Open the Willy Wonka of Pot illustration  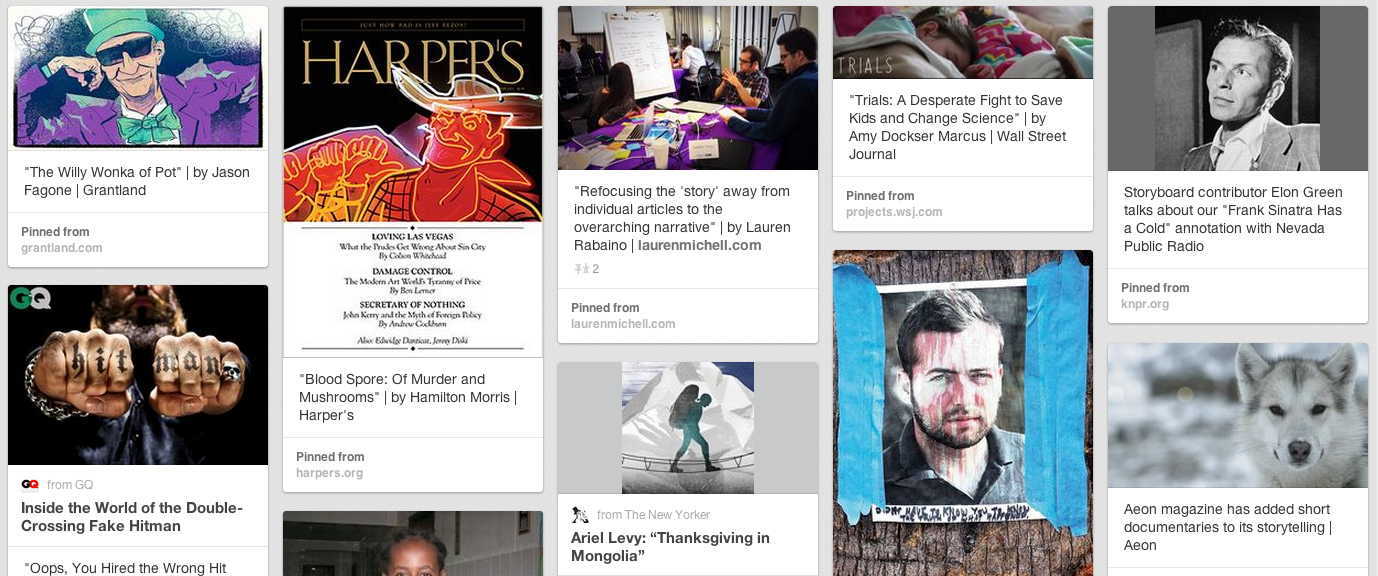click(x=138, y=78)
